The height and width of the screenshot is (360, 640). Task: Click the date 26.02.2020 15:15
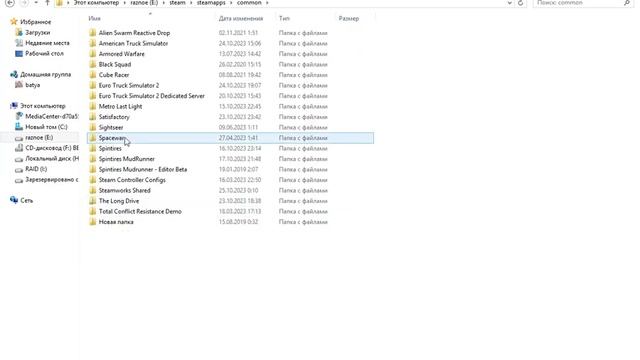(x=240, y=64)
